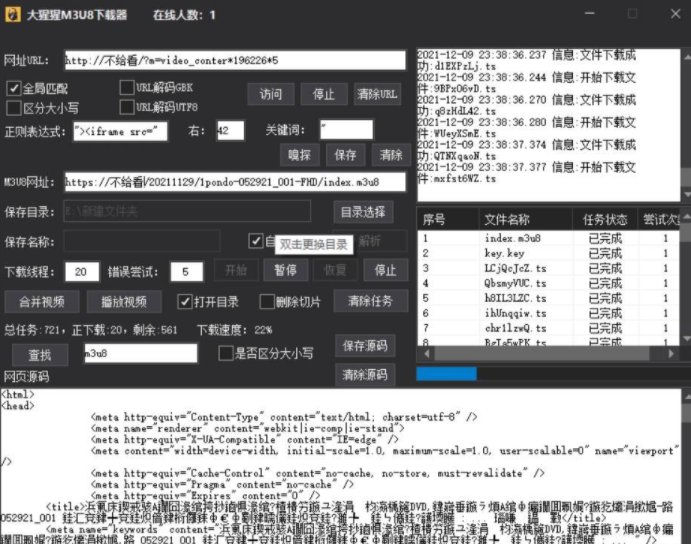Click the 暂停 download button
Image resolution: width=691 pixels, height=544 pixels.
click(x=285, y=271)
